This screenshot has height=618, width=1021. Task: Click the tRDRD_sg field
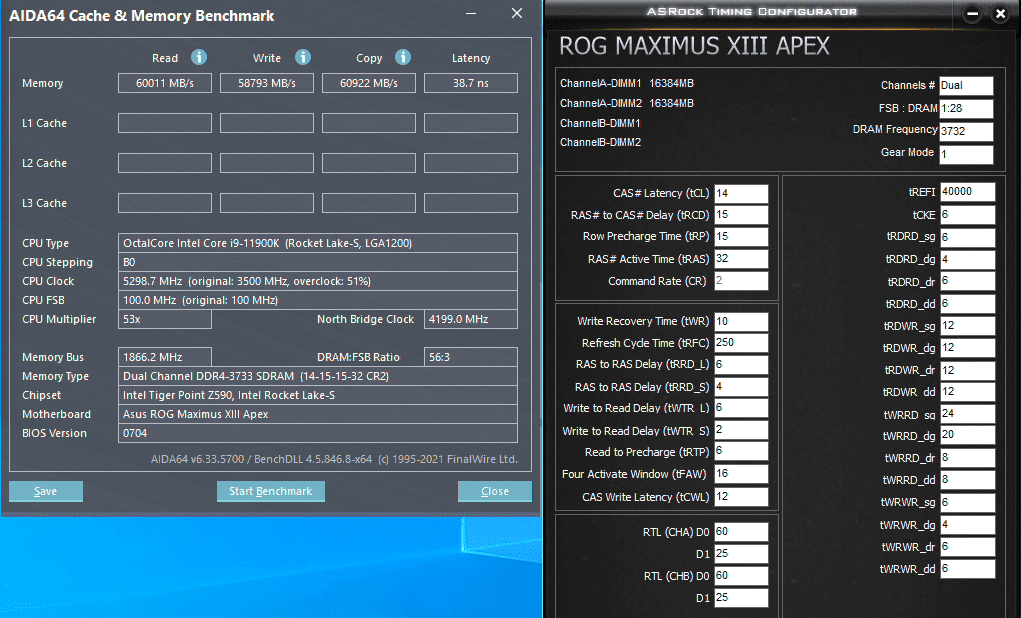pos(968,237)
